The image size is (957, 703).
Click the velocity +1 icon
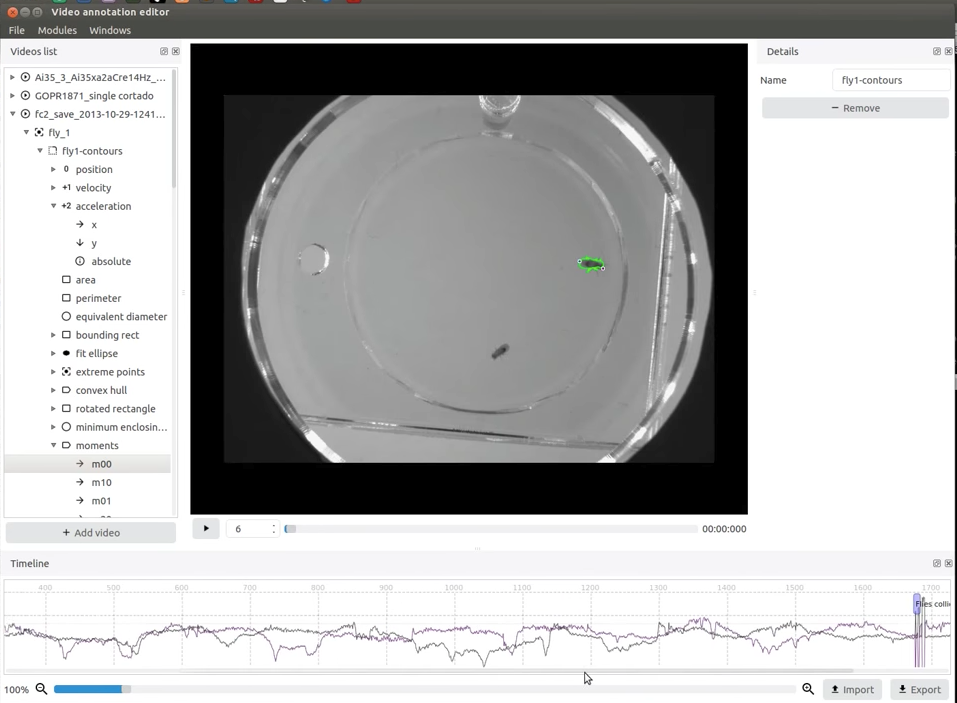(66, 187)
